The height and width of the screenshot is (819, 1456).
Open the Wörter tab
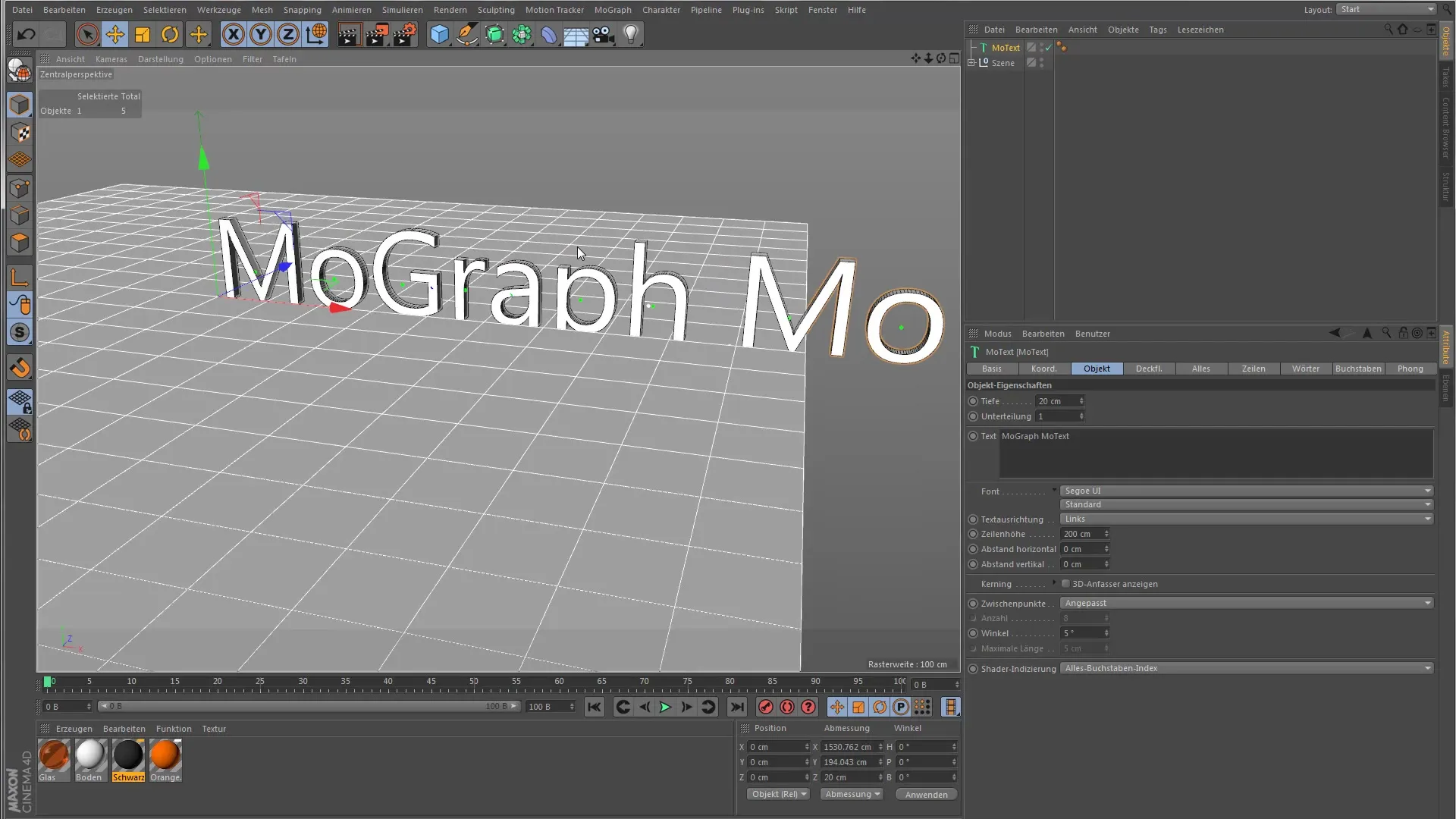[x=1306, y=369]
